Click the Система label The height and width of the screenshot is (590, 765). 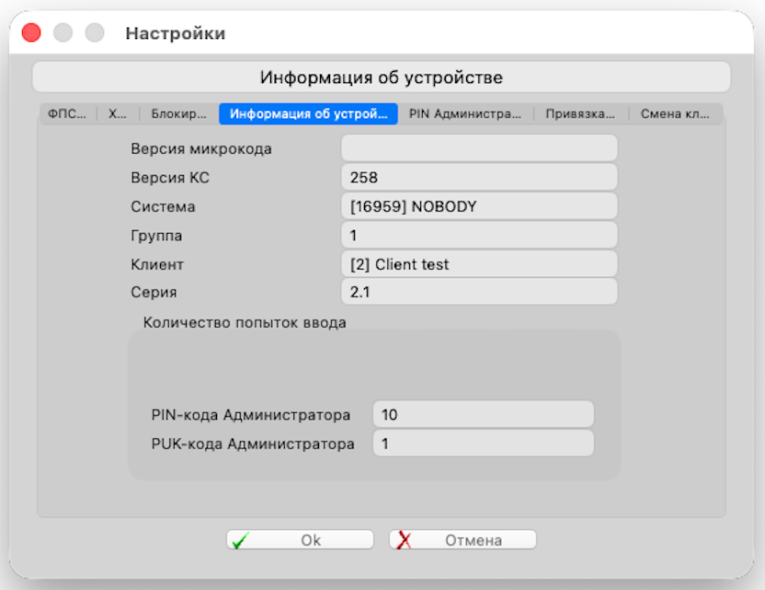coord(163,206)
